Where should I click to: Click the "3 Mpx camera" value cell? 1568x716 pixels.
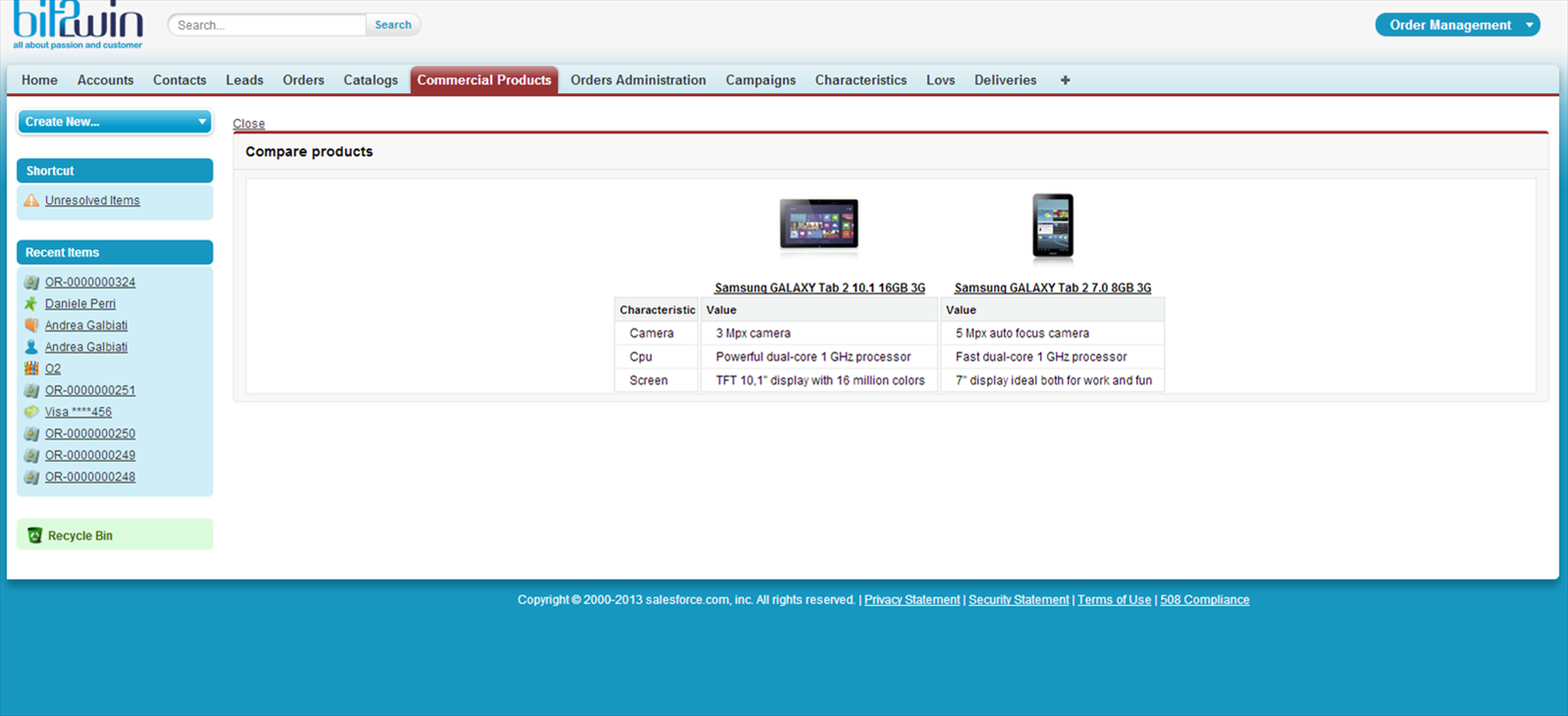819,333
